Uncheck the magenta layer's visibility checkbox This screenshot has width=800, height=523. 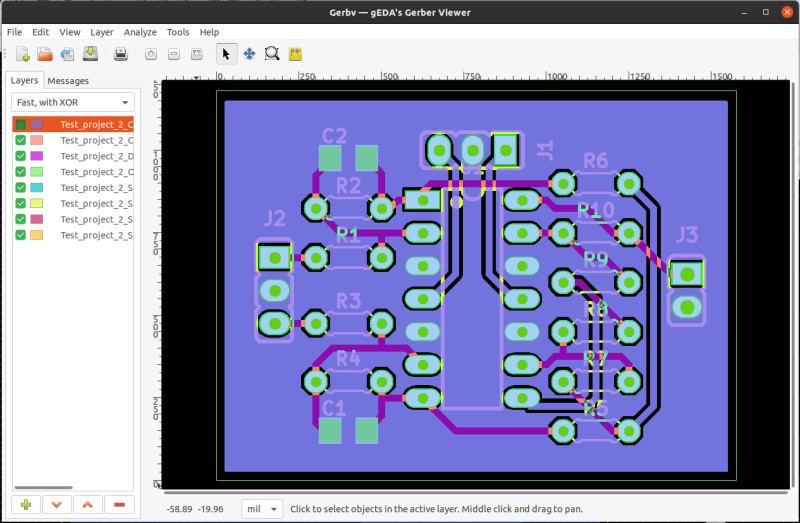[20, 157]
